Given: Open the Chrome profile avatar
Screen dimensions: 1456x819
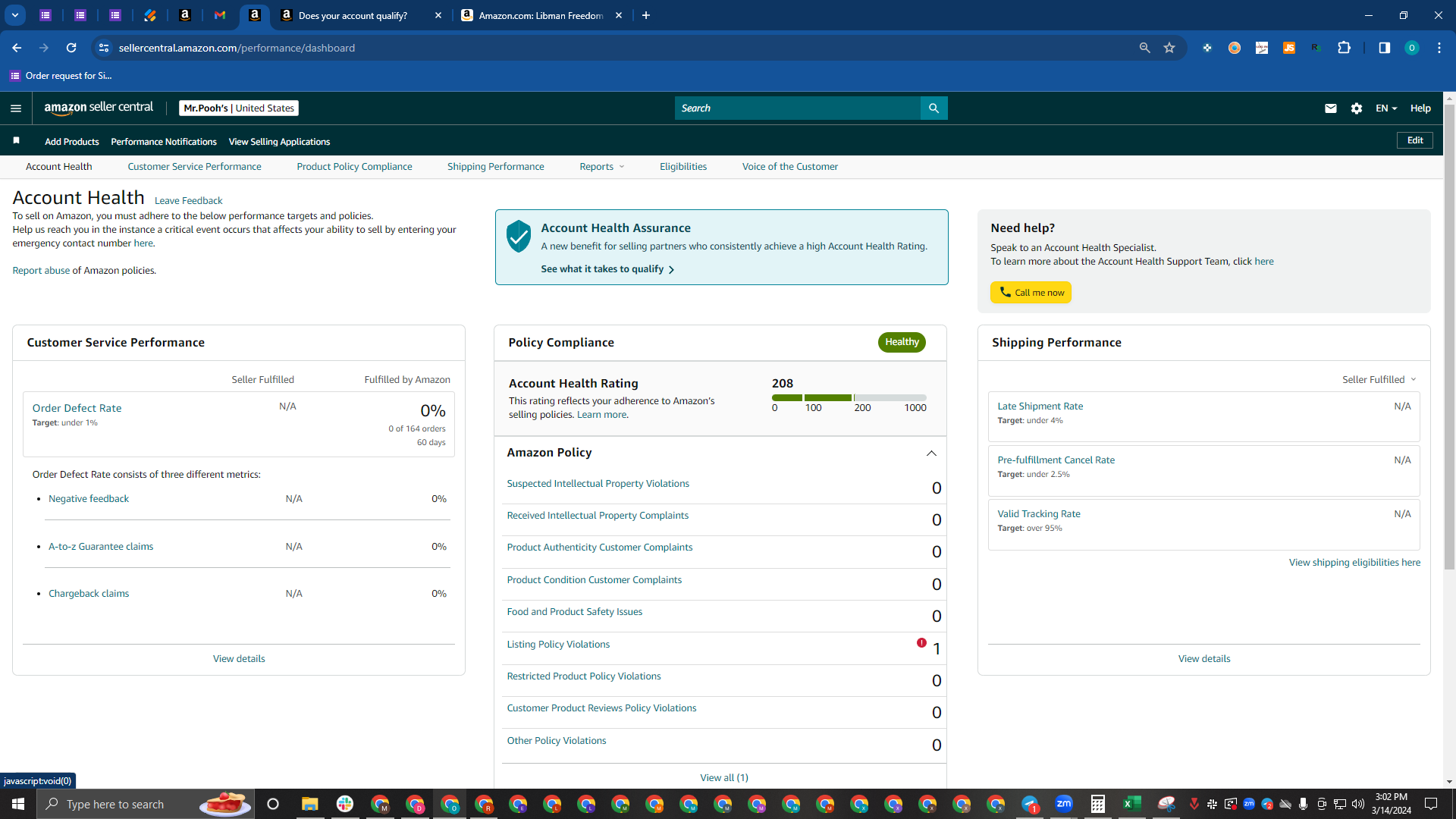Looking at the screenshot, I should click(x=1412, y=48).
